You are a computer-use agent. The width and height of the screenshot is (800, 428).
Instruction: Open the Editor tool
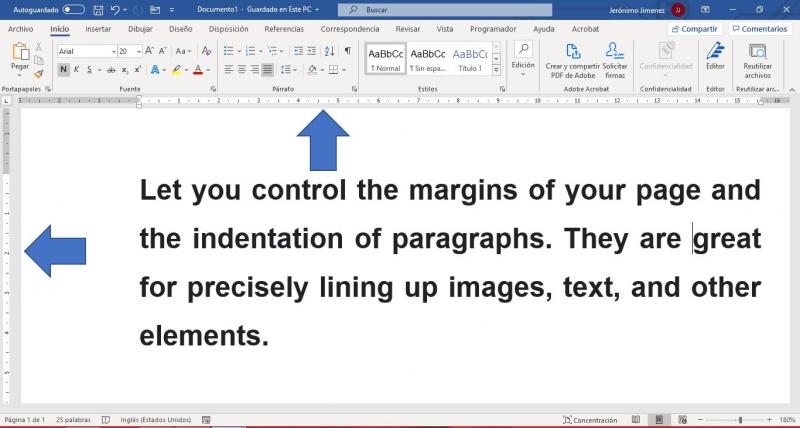coord(715,56)
